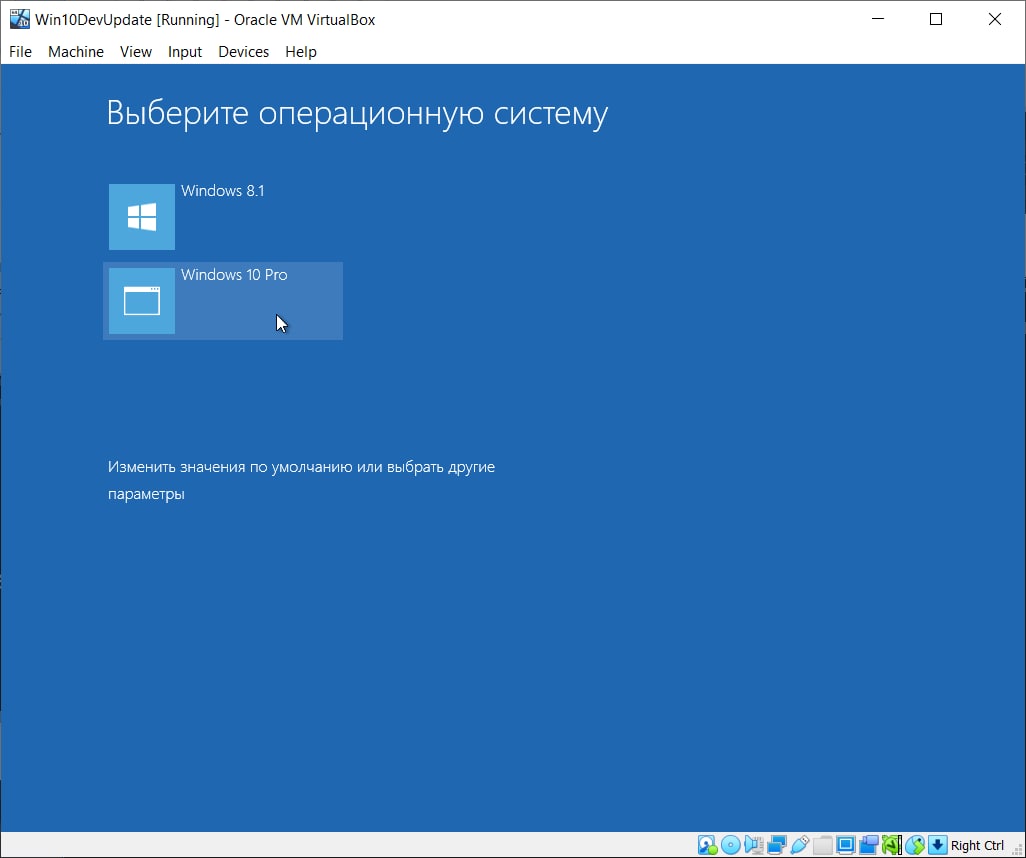The width and height of the screenshot is (1026, 858).
Task: Click the network adapters status icon
Action: [x=777, y=845]
